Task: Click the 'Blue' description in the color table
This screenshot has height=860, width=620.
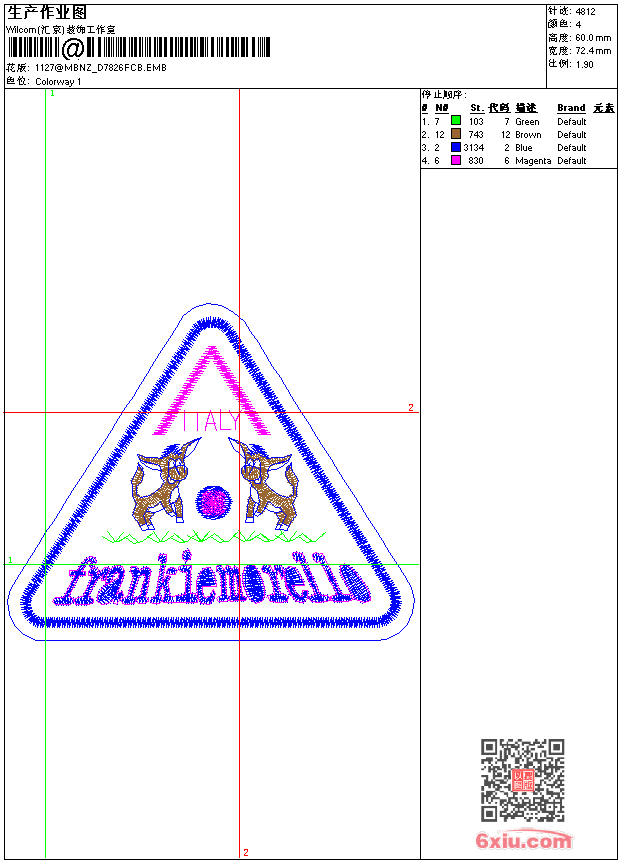Action: (x=523, y=148)
